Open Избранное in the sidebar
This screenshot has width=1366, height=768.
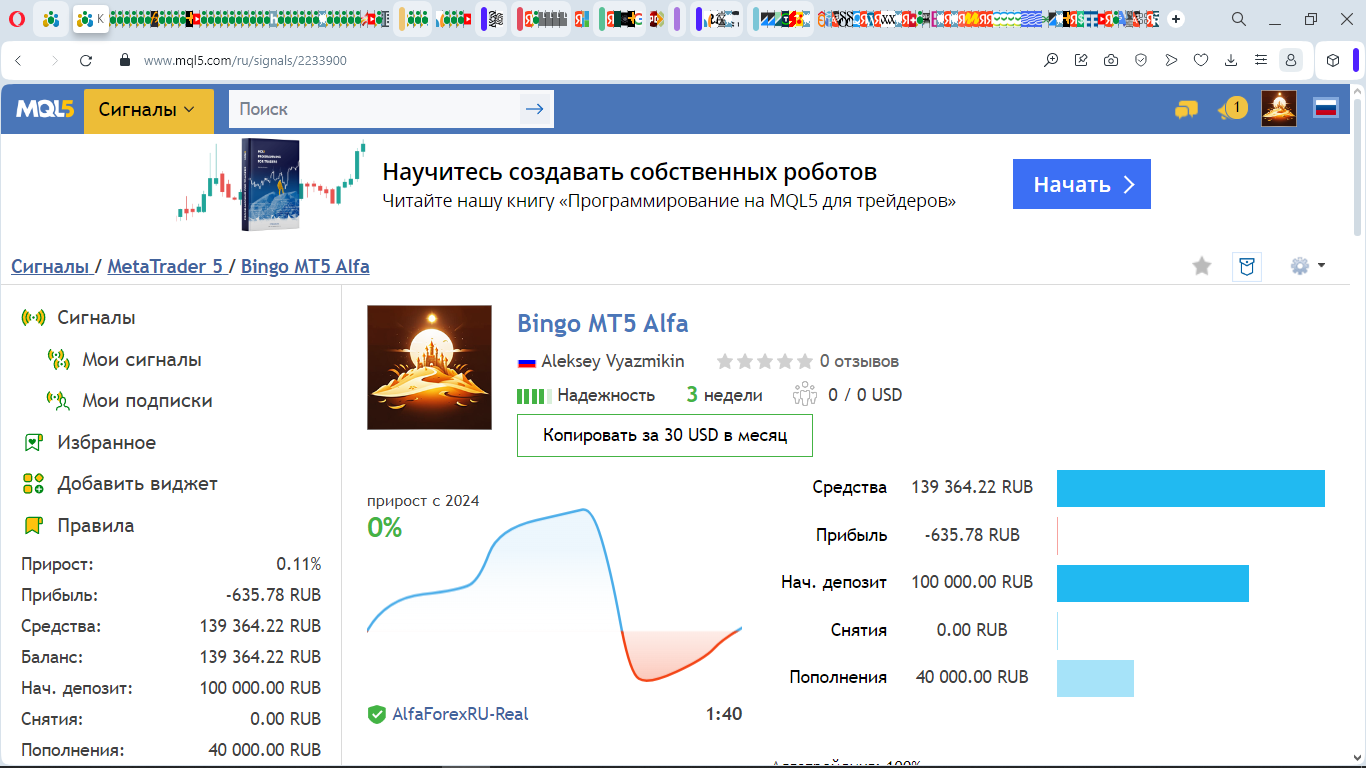[106, 443]
